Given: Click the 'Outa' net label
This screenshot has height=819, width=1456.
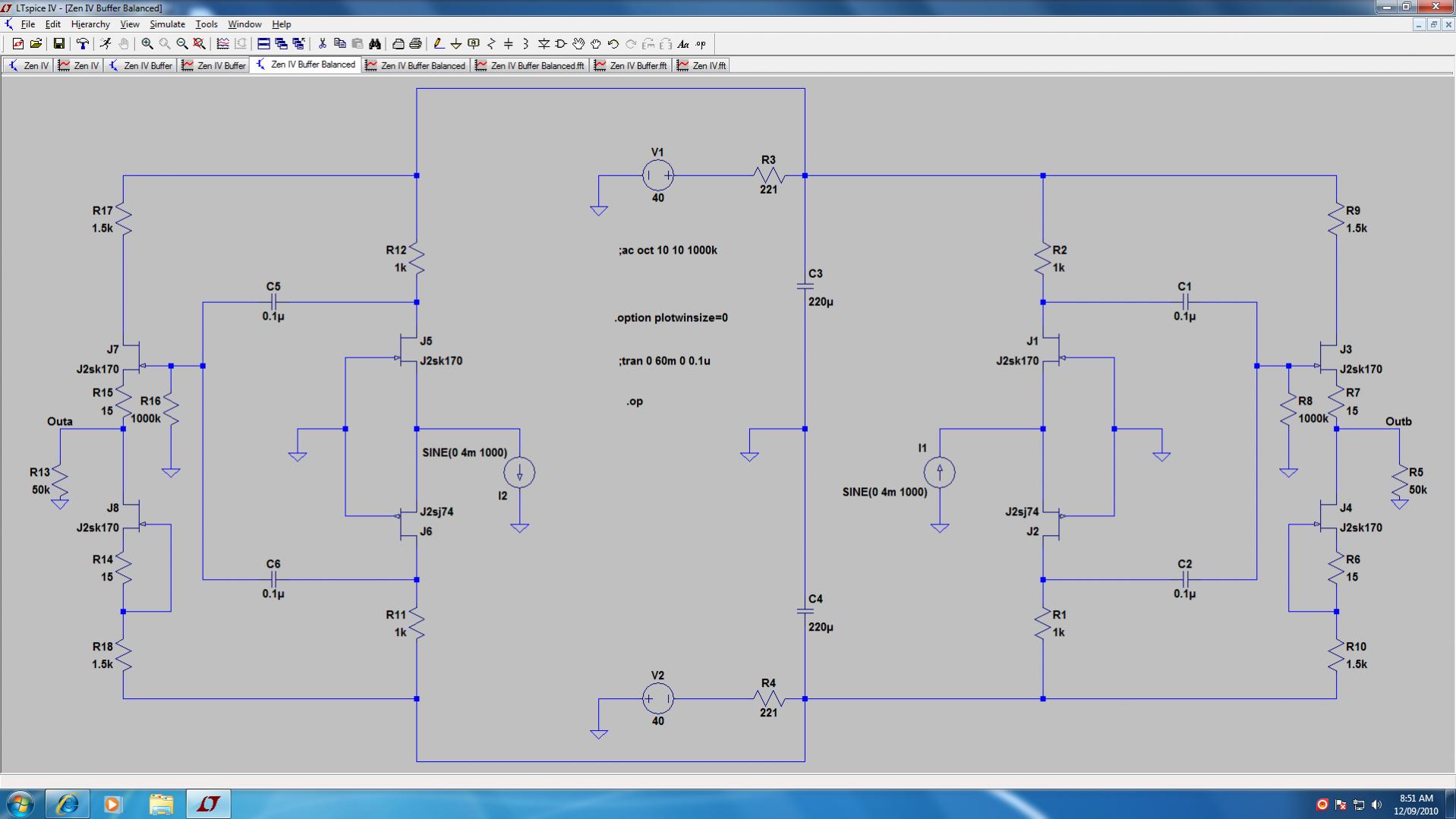Looking at the screenshot, I should click(x=60, y=422).
